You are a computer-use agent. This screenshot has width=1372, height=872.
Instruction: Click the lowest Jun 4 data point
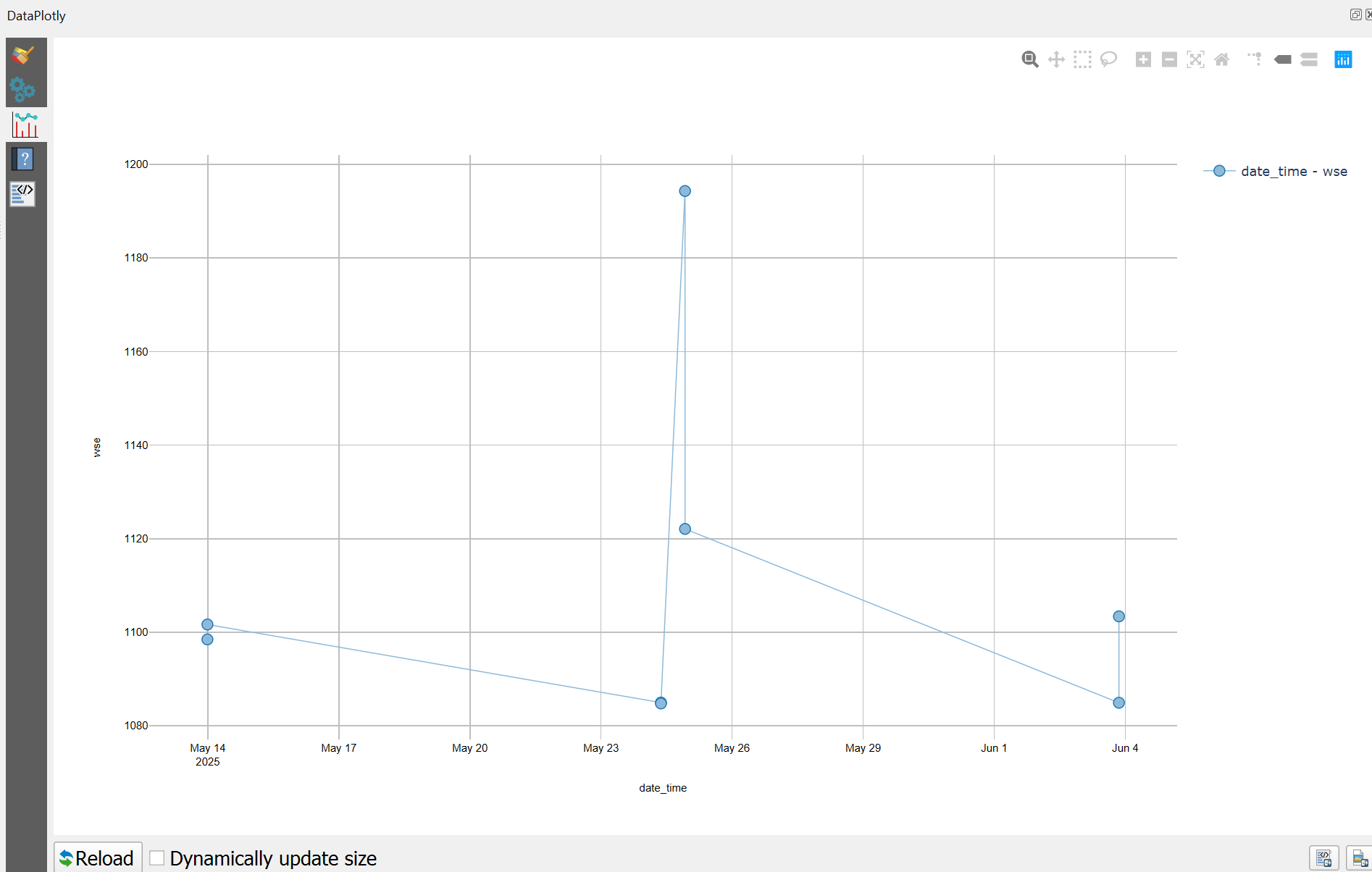1118,703
